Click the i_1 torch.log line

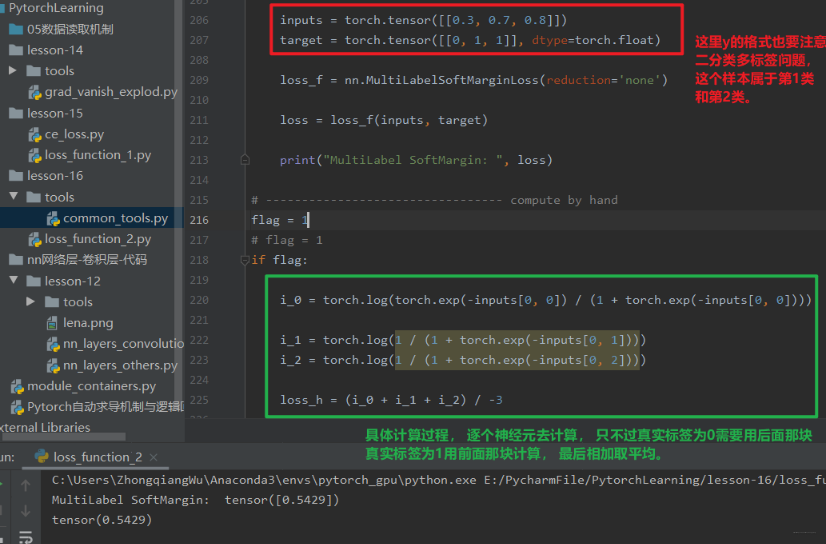point(463,340)
